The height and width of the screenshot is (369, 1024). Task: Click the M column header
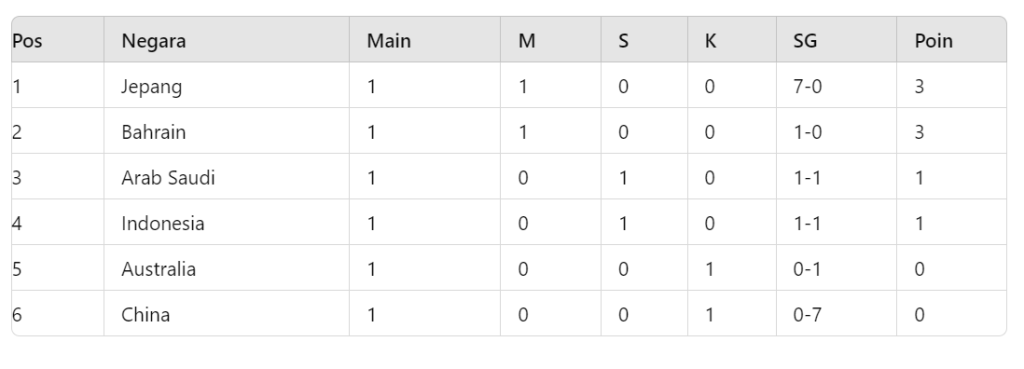[x=551, y=40]
